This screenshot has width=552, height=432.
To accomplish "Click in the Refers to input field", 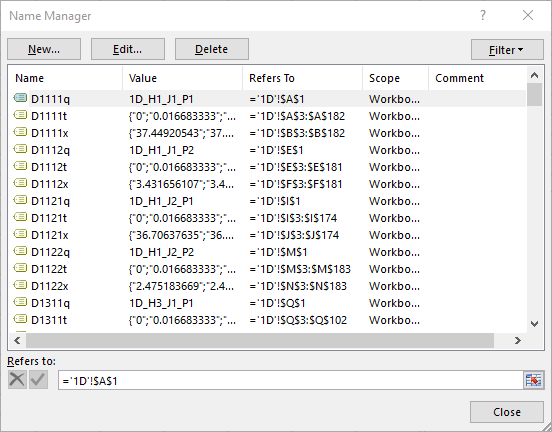I will 290,380.
